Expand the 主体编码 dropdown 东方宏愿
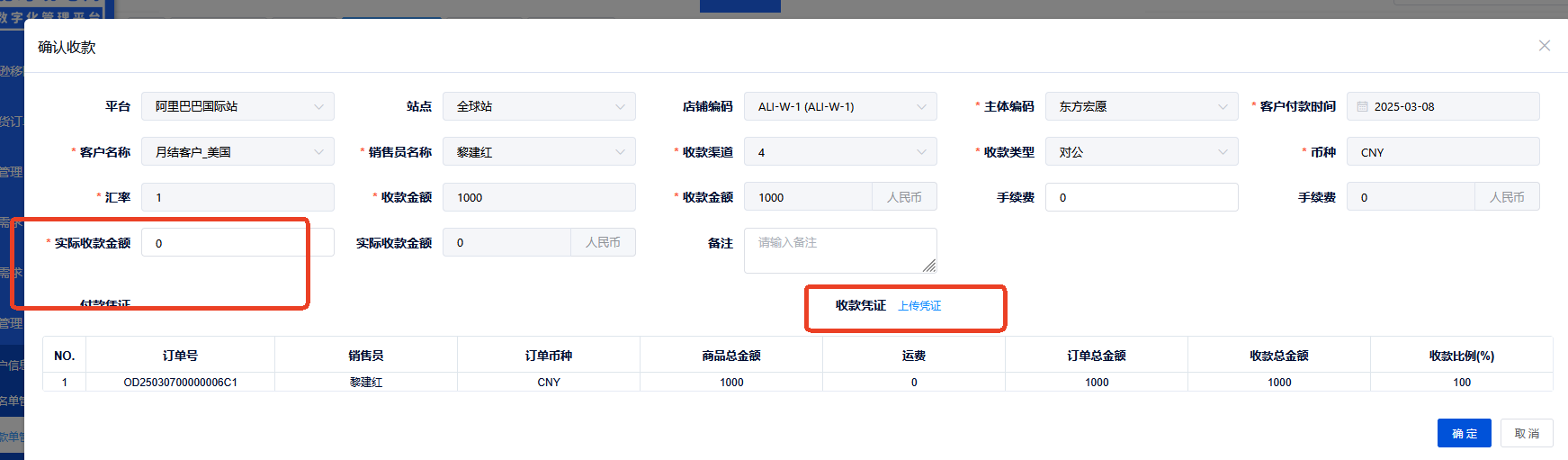1568x460 pixels. (1142, 106)
